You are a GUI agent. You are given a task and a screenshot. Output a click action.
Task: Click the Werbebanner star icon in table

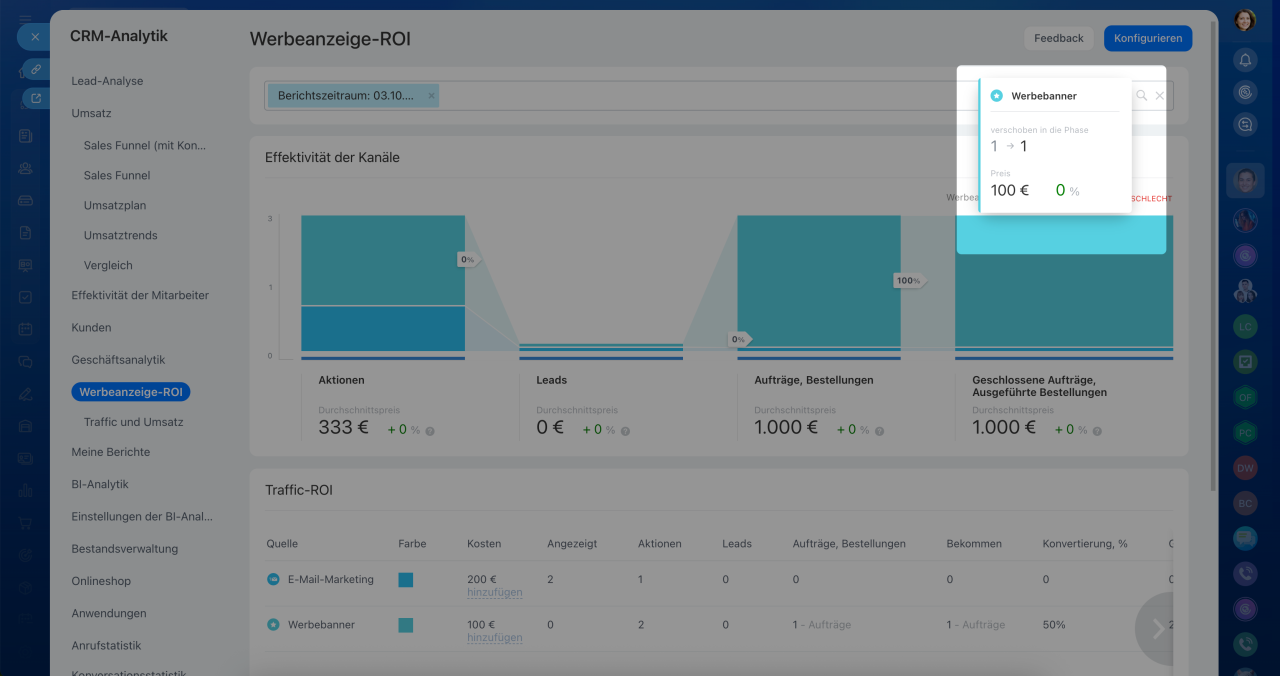(x=273, y=625)
